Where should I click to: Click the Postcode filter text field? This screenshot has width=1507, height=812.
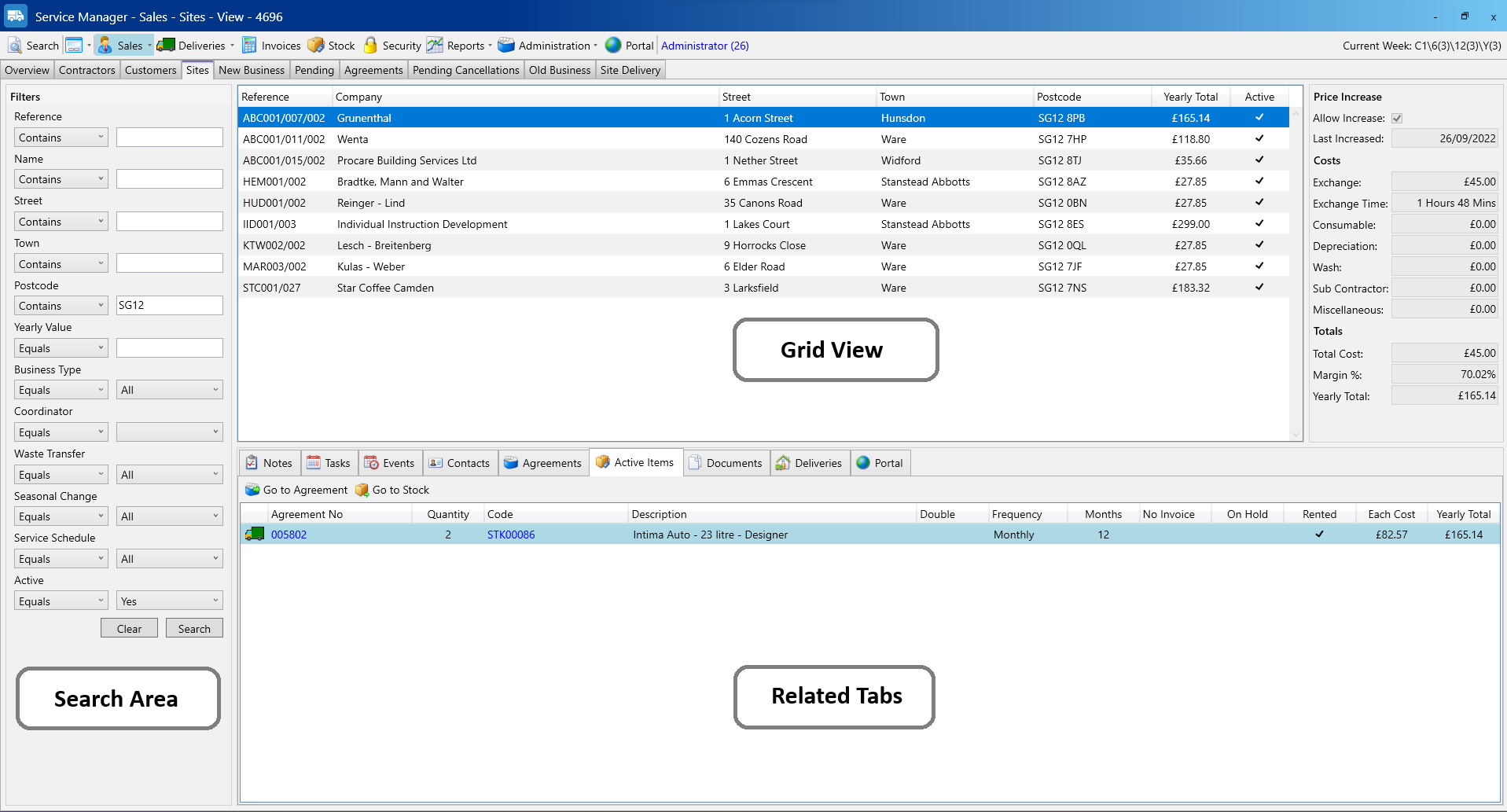coord(169,306)
